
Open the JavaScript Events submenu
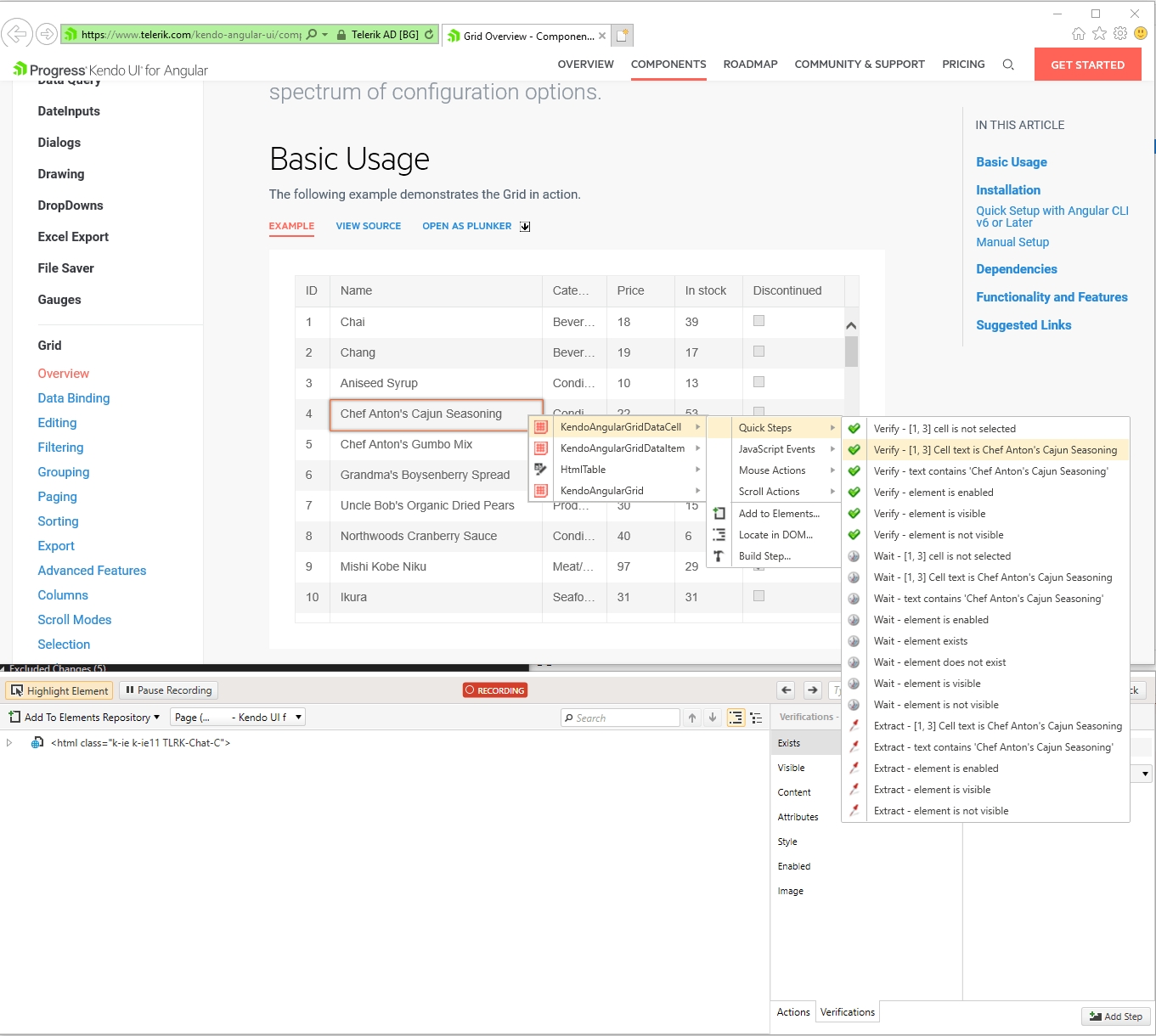(x=774, y=449)
